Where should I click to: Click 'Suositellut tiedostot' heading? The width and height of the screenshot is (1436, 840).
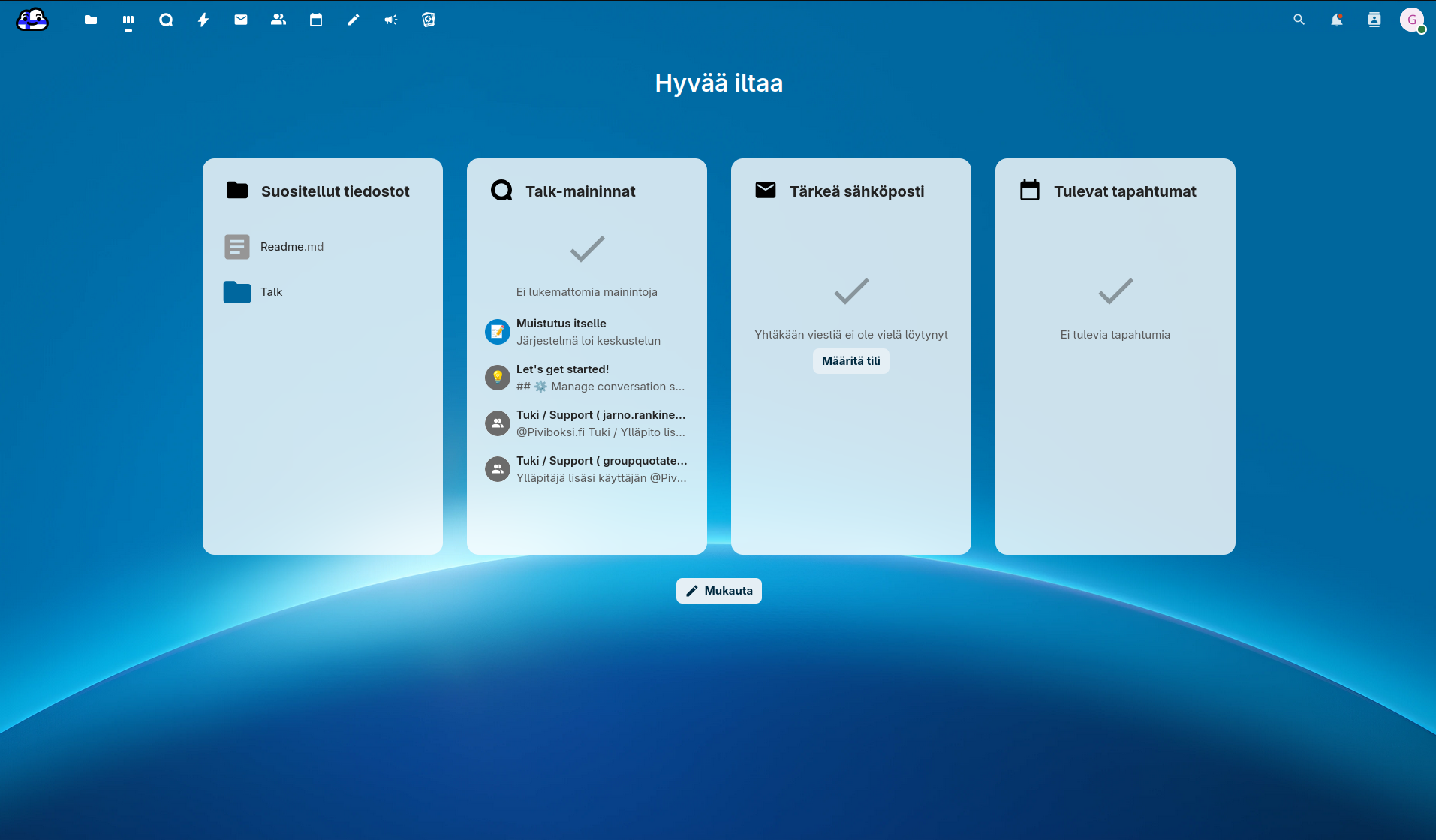coord(336,191)
